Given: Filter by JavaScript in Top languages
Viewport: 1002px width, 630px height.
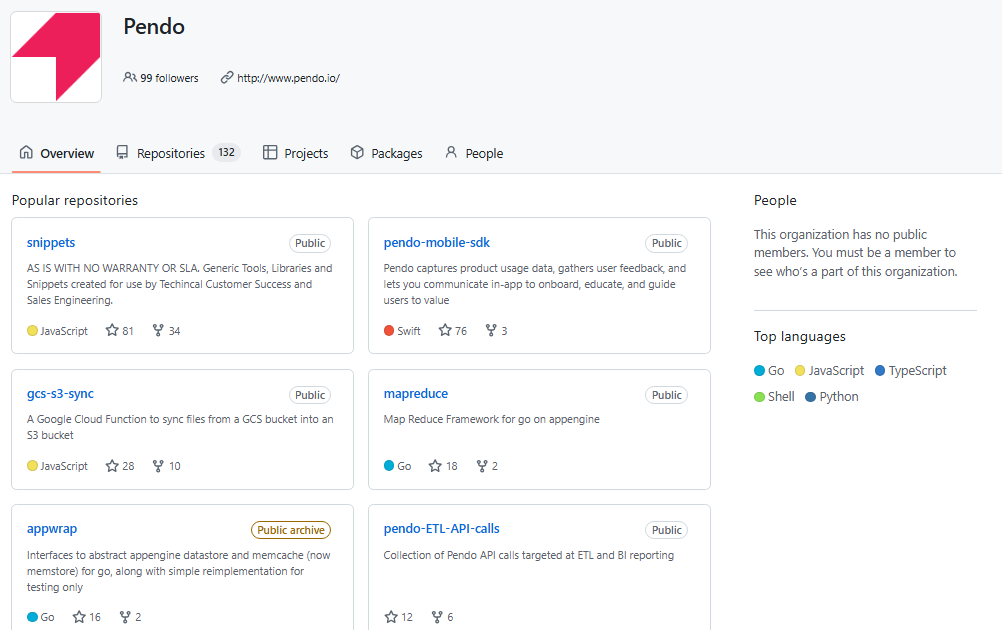Looking at the screenshot, I should coord(829,371).
